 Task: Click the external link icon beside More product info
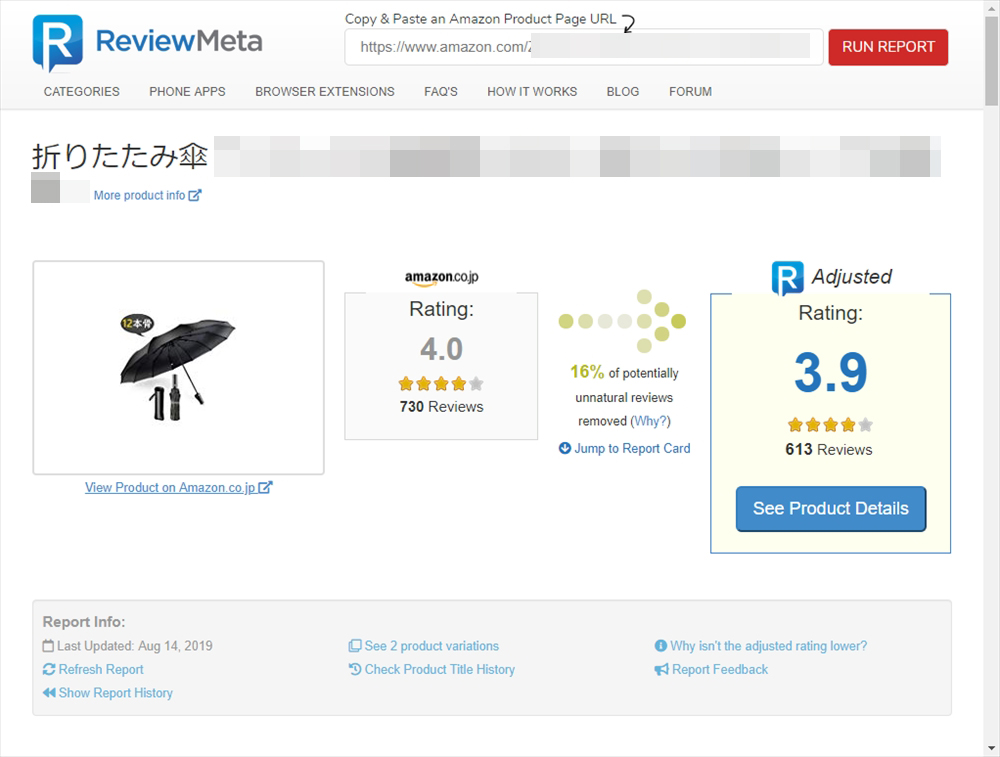[195, 195]
